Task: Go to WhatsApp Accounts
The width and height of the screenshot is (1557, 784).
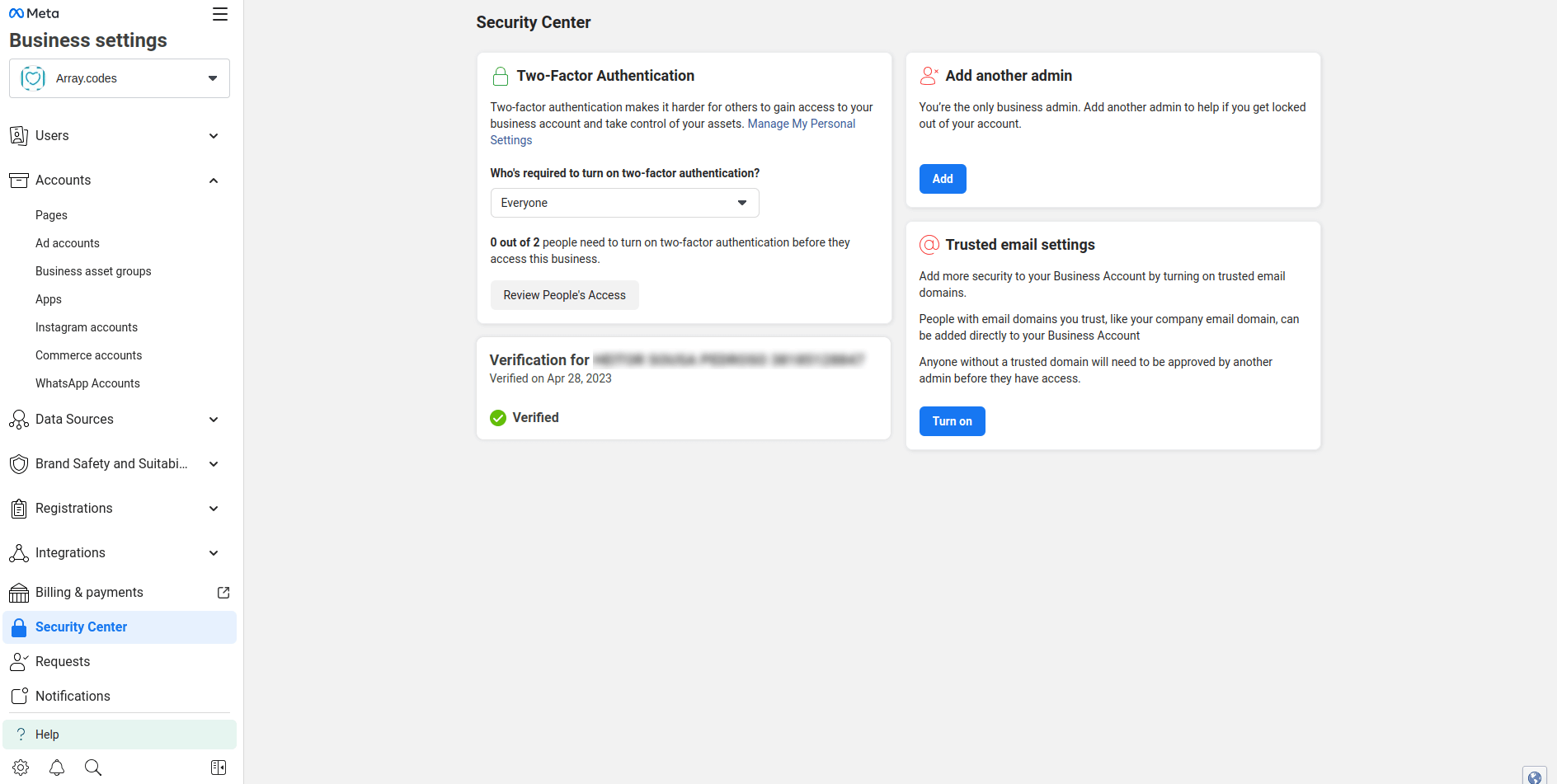Action: [x=87, y=383]
